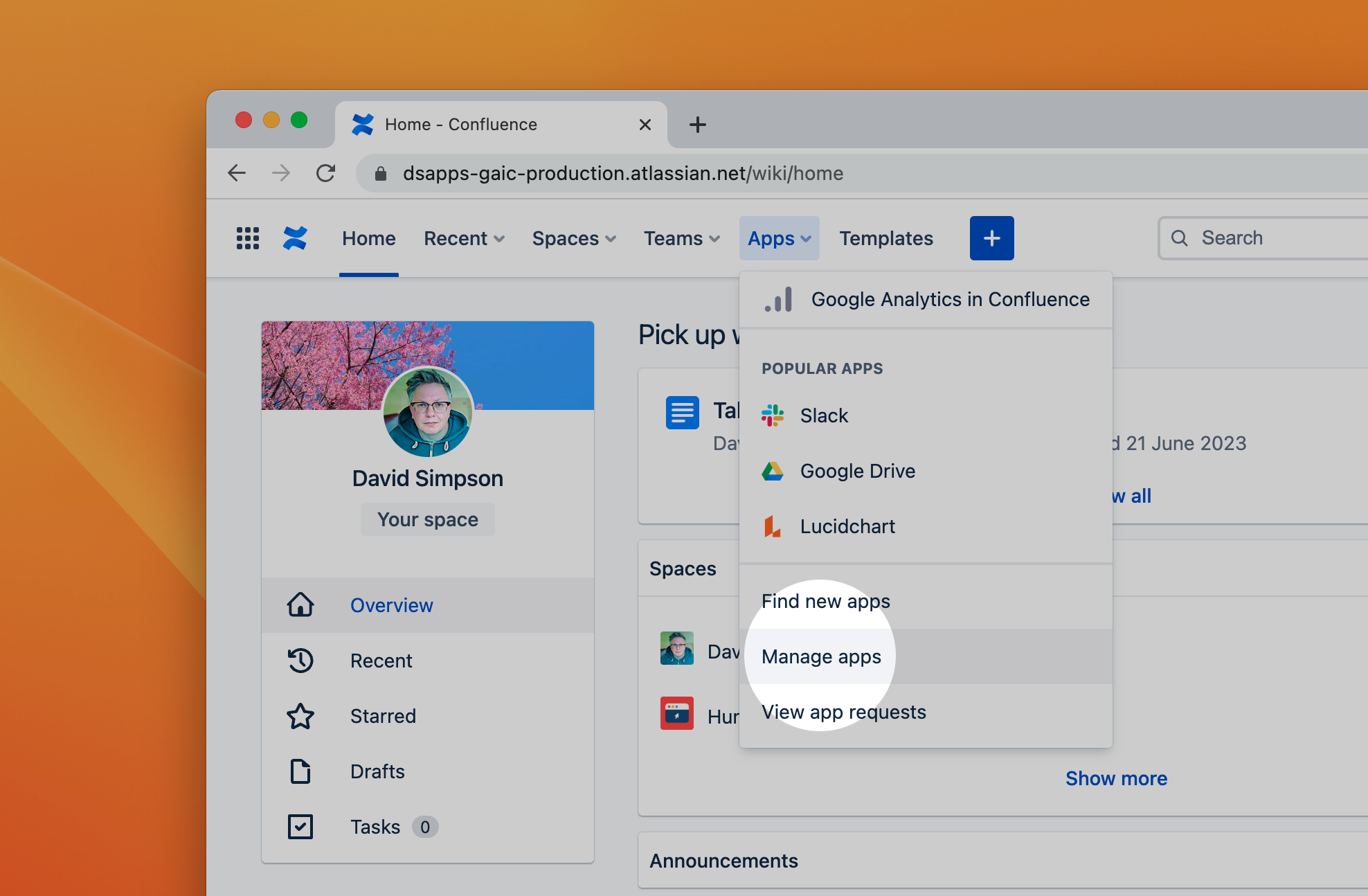Click the Recent clock icon in sidebar
Screen dimensions: 1368x896
coord(300,661)
